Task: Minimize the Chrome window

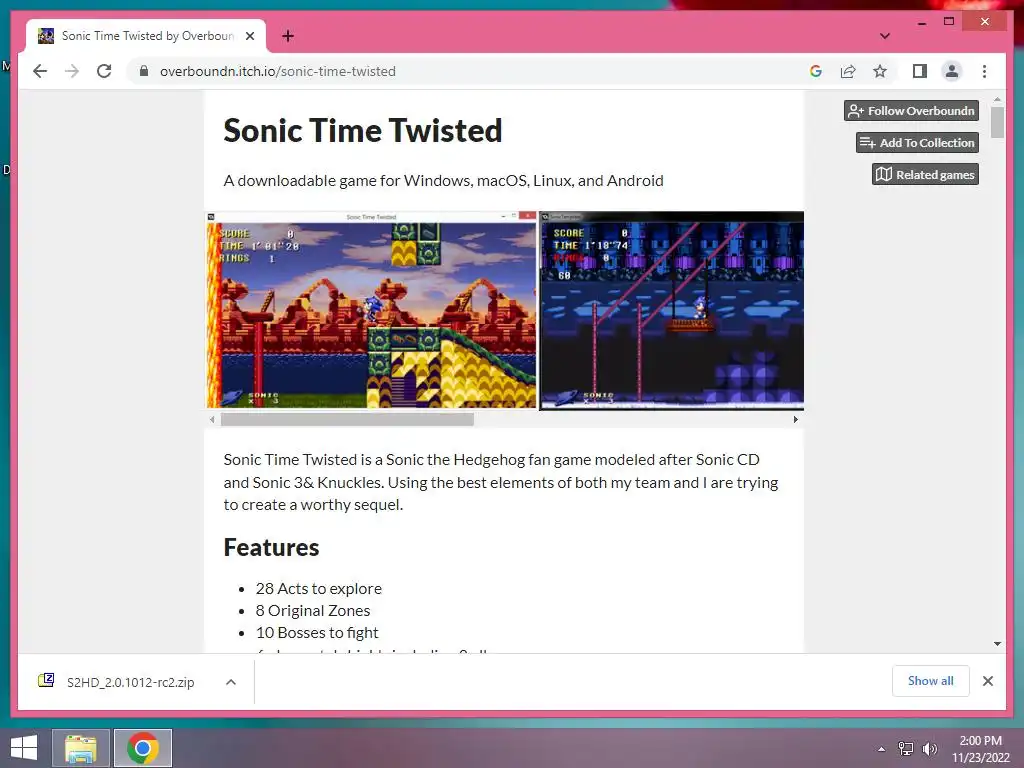Action: 921,22
